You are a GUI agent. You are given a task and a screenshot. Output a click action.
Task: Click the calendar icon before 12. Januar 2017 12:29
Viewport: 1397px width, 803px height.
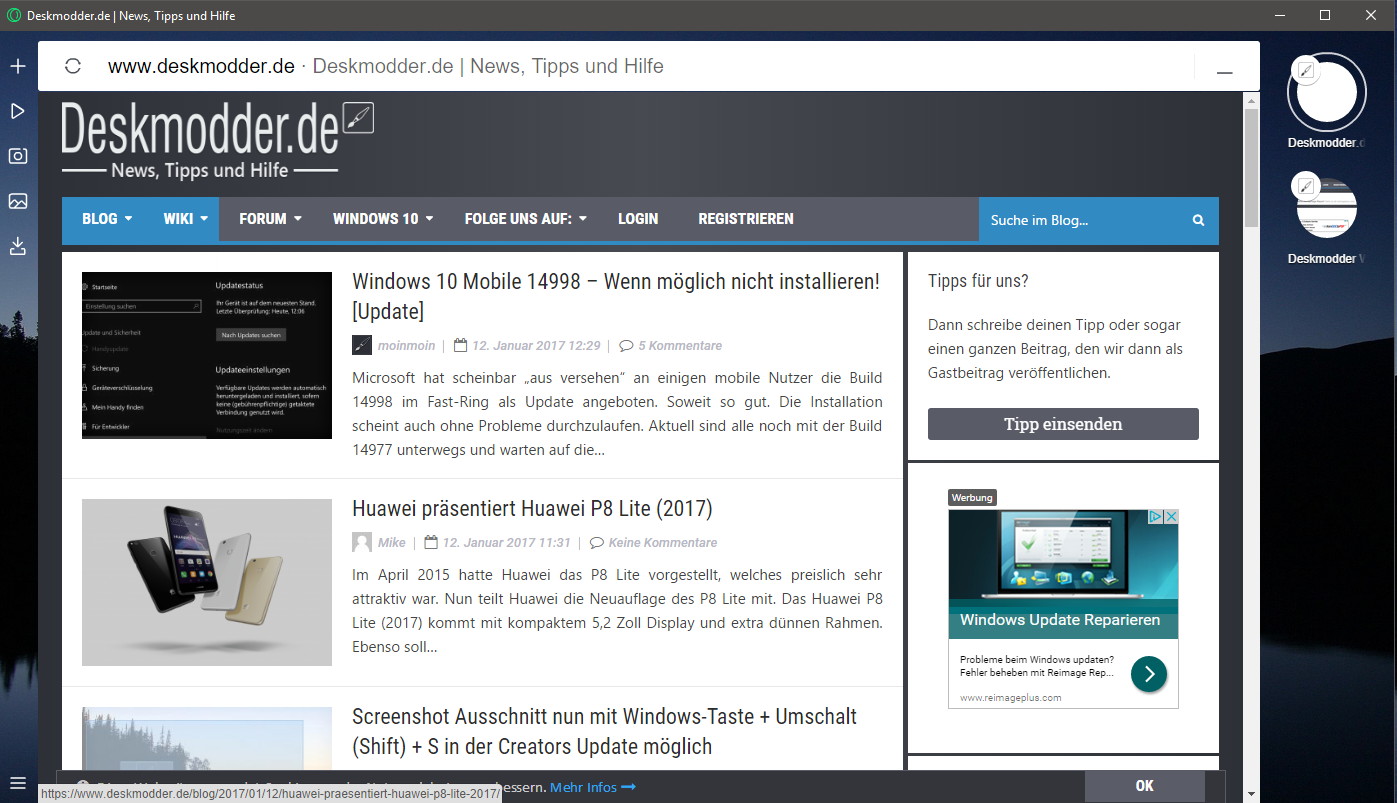[x=460, y=345]
